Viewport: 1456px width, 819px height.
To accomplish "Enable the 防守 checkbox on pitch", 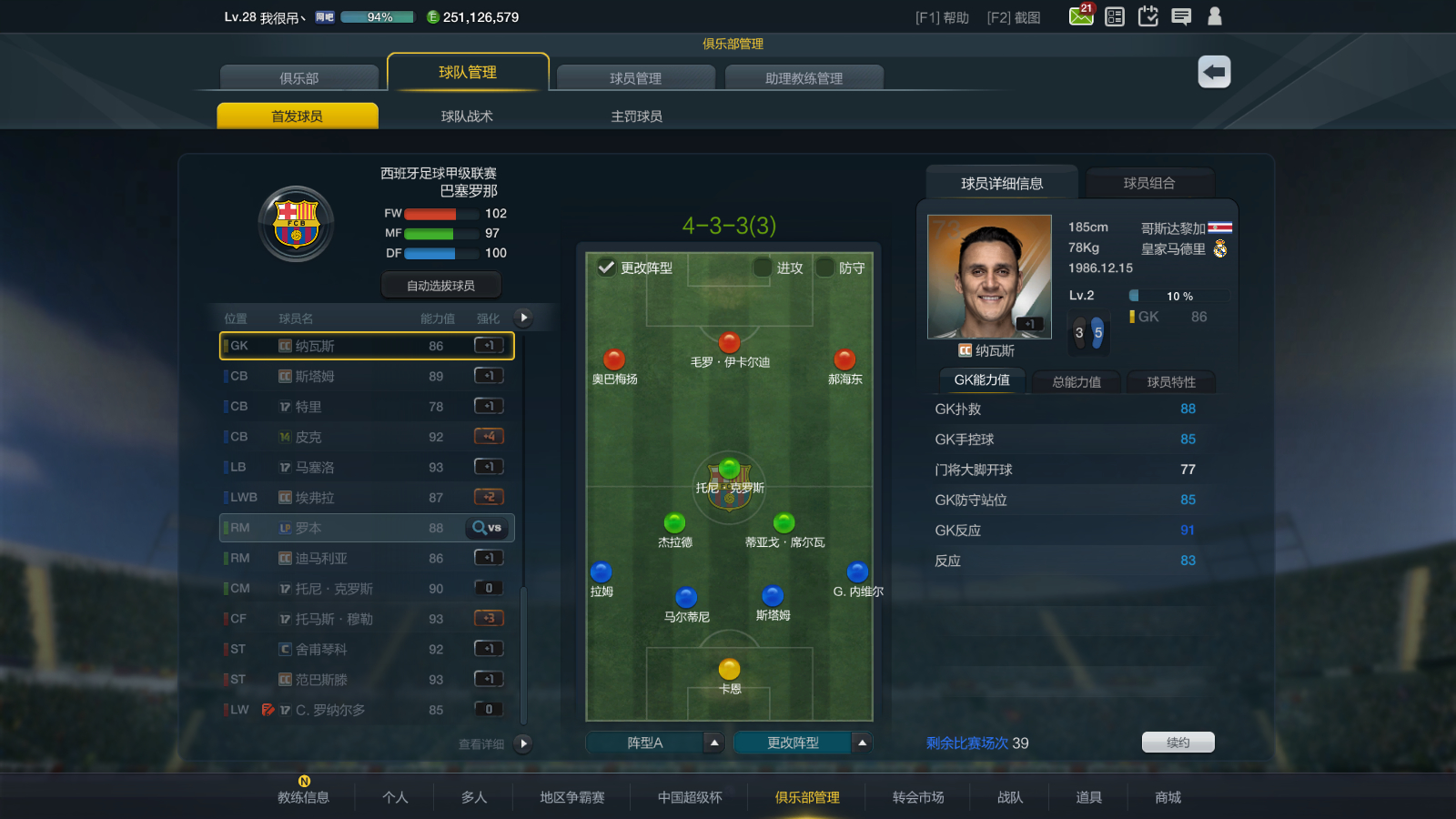I will pos(824,268).
